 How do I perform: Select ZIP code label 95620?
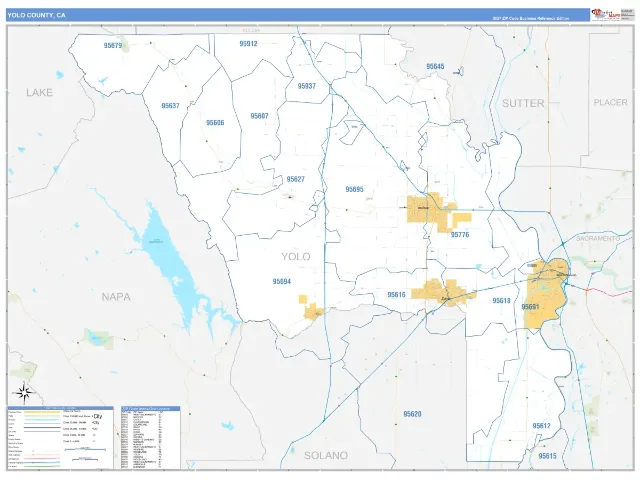(x=412, y=414)
